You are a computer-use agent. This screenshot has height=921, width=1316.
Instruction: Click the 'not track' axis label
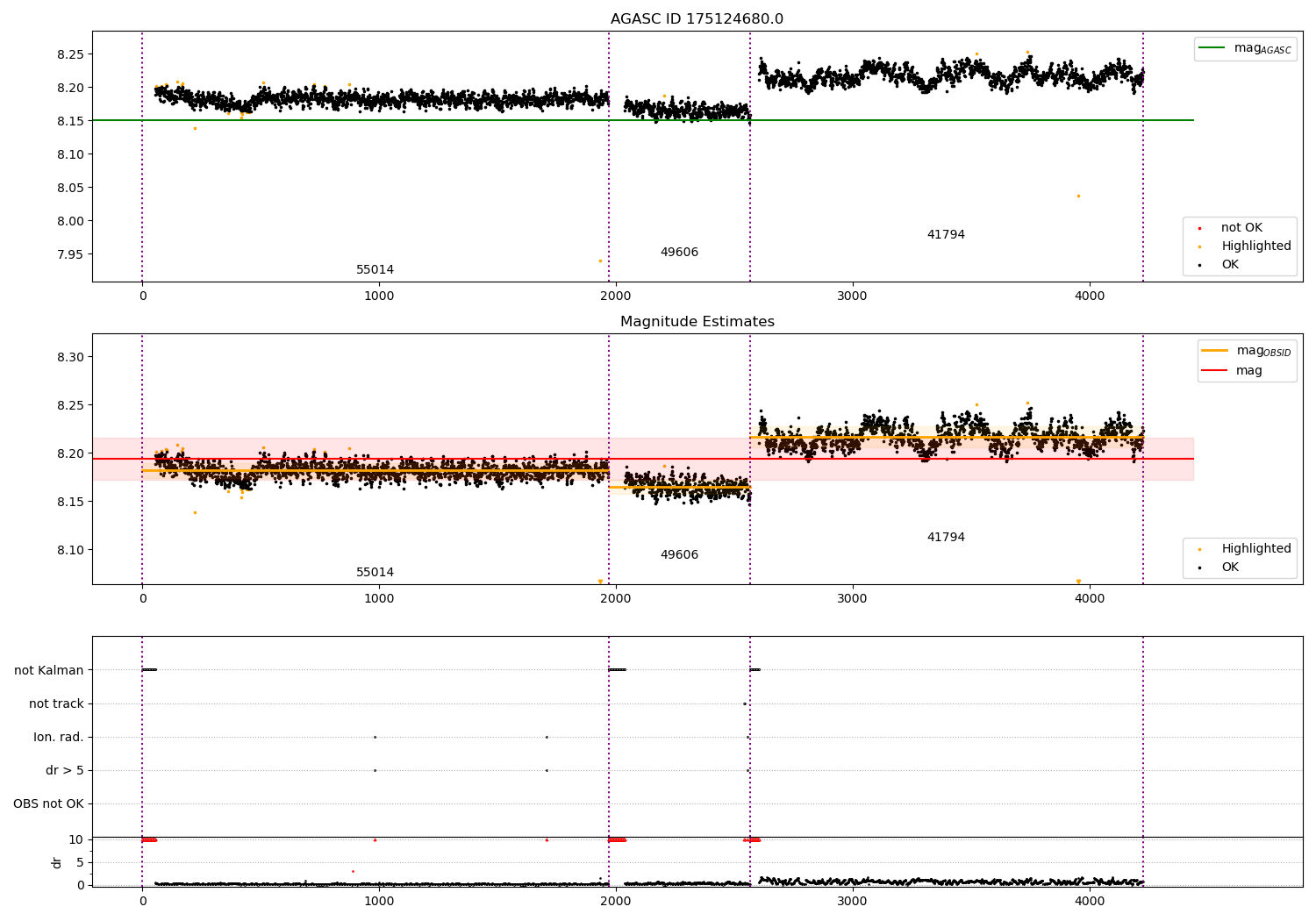click(x=56, y=703)
